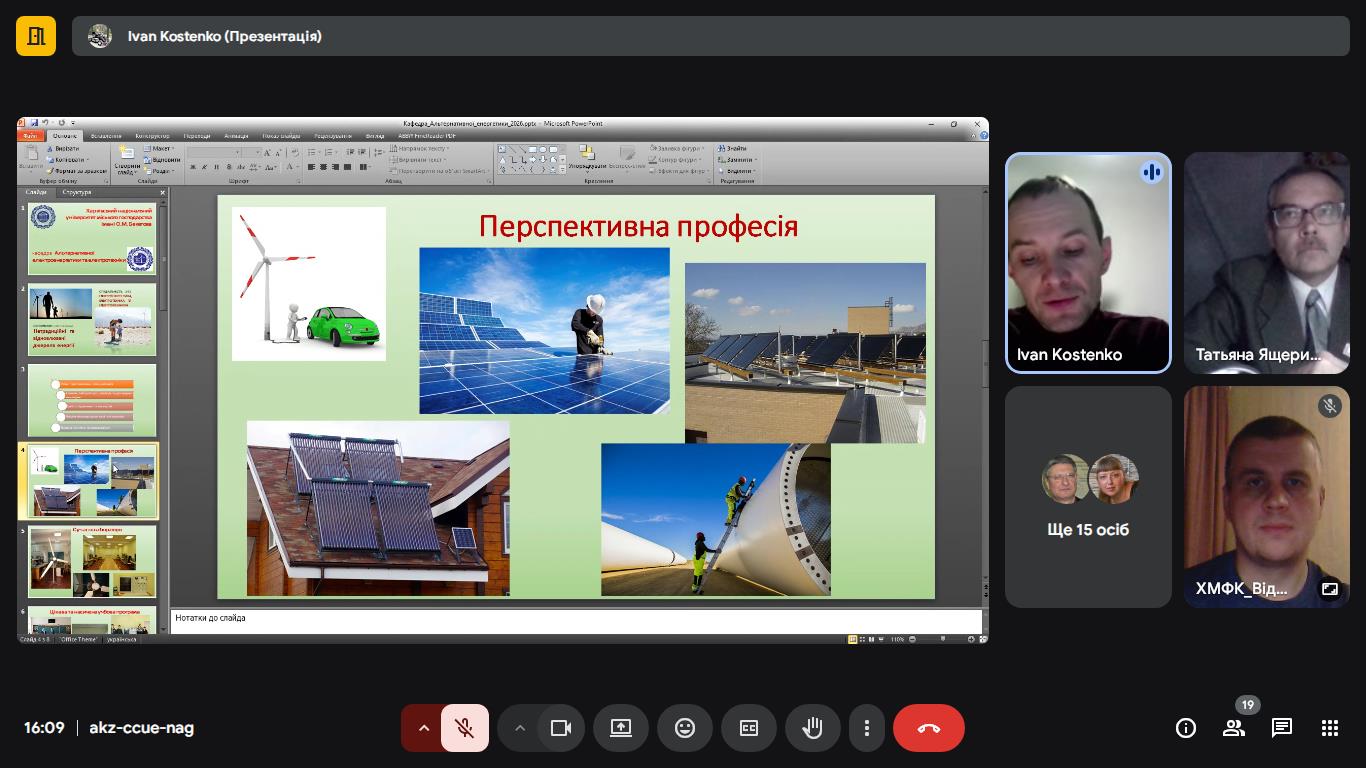The image size is (1366, 768).
Task: Unmute the microphone in the Meet toolbar
Action: (x=464, y=728)
